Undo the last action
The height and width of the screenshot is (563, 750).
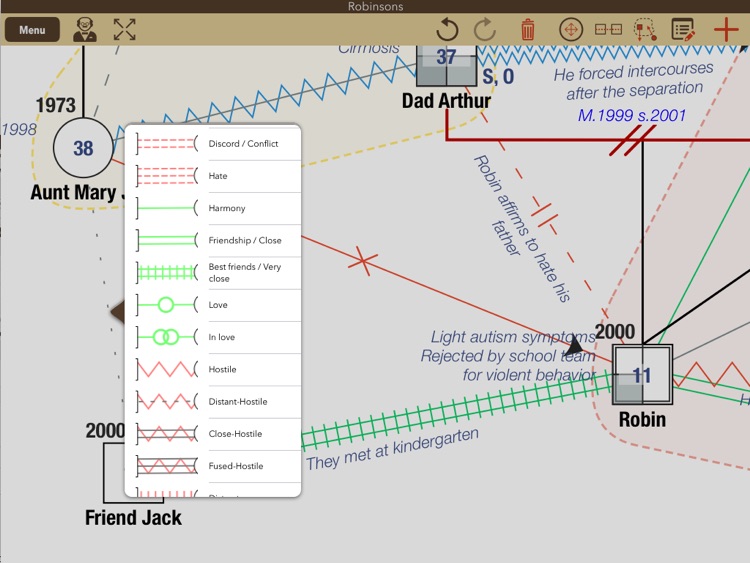coord(447,30)
